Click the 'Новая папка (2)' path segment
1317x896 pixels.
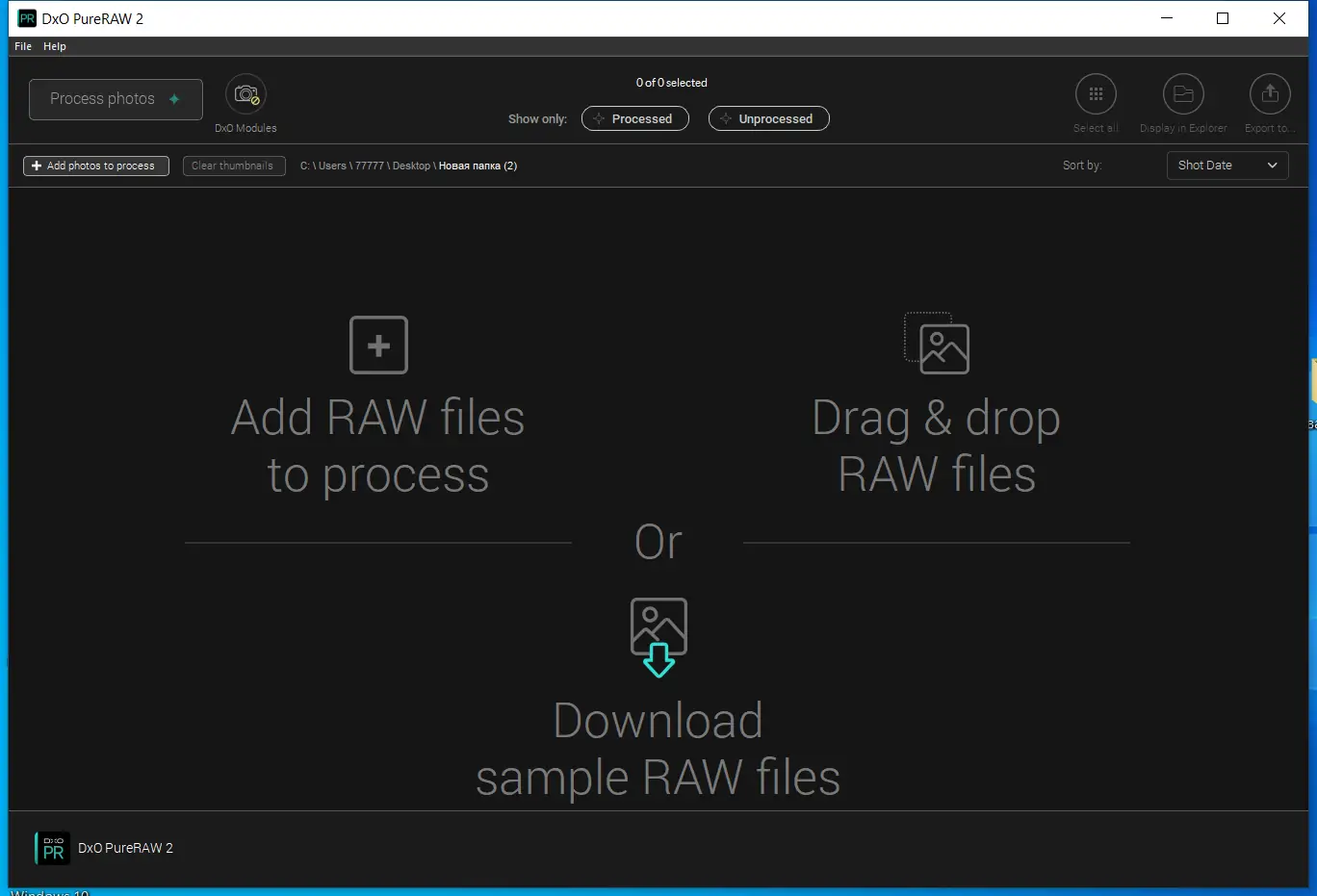478,166
